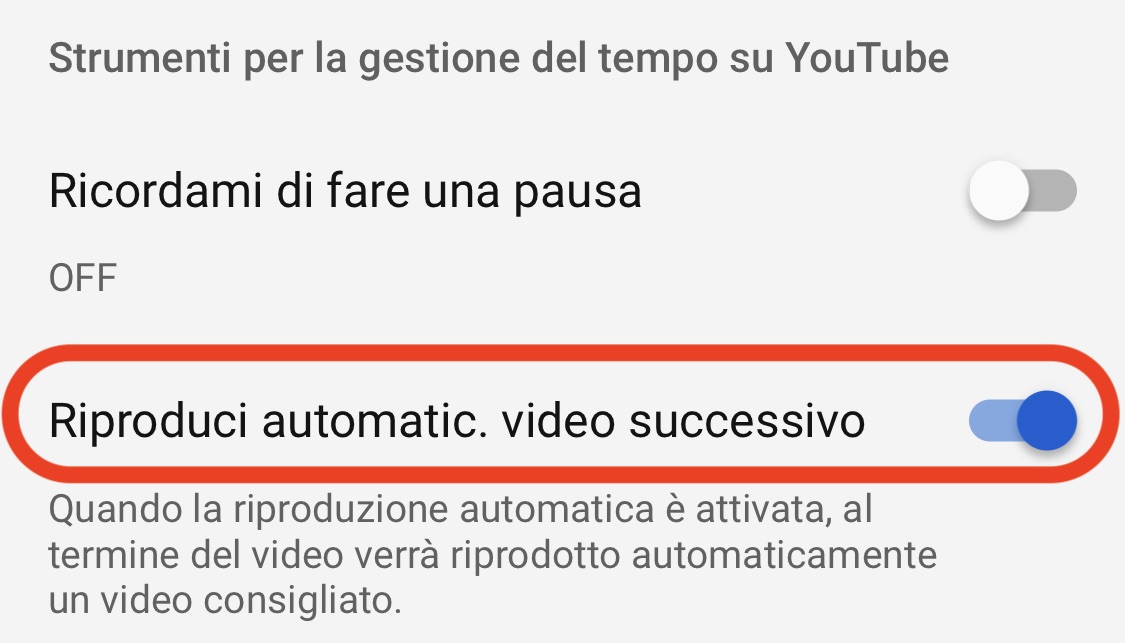Click the word 'Riproduci' in the circled setting
Screen dimensions: 1125x643
pyautogui.click(x=149, y=422)
